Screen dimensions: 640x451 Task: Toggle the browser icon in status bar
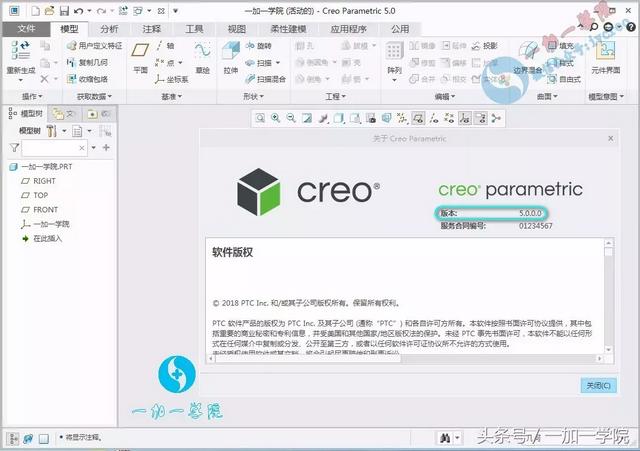[x=28, y=439]
